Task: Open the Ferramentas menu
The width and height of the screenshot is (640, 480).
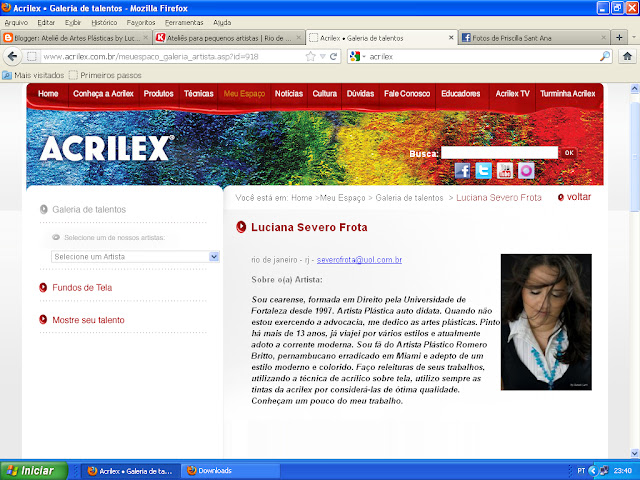Action: (184, 22)
